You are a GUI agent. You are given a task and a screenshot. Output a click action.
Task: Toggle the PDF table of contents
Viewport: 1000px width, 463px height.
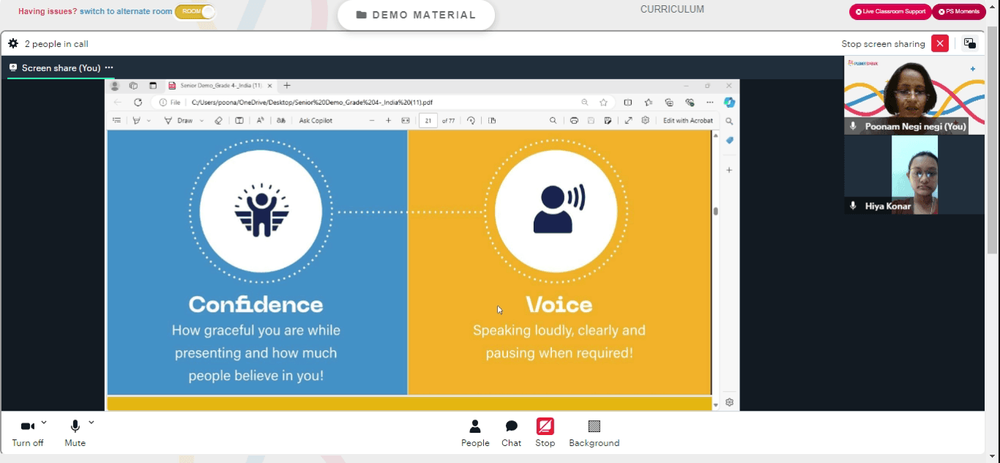(x=117, y=120)
